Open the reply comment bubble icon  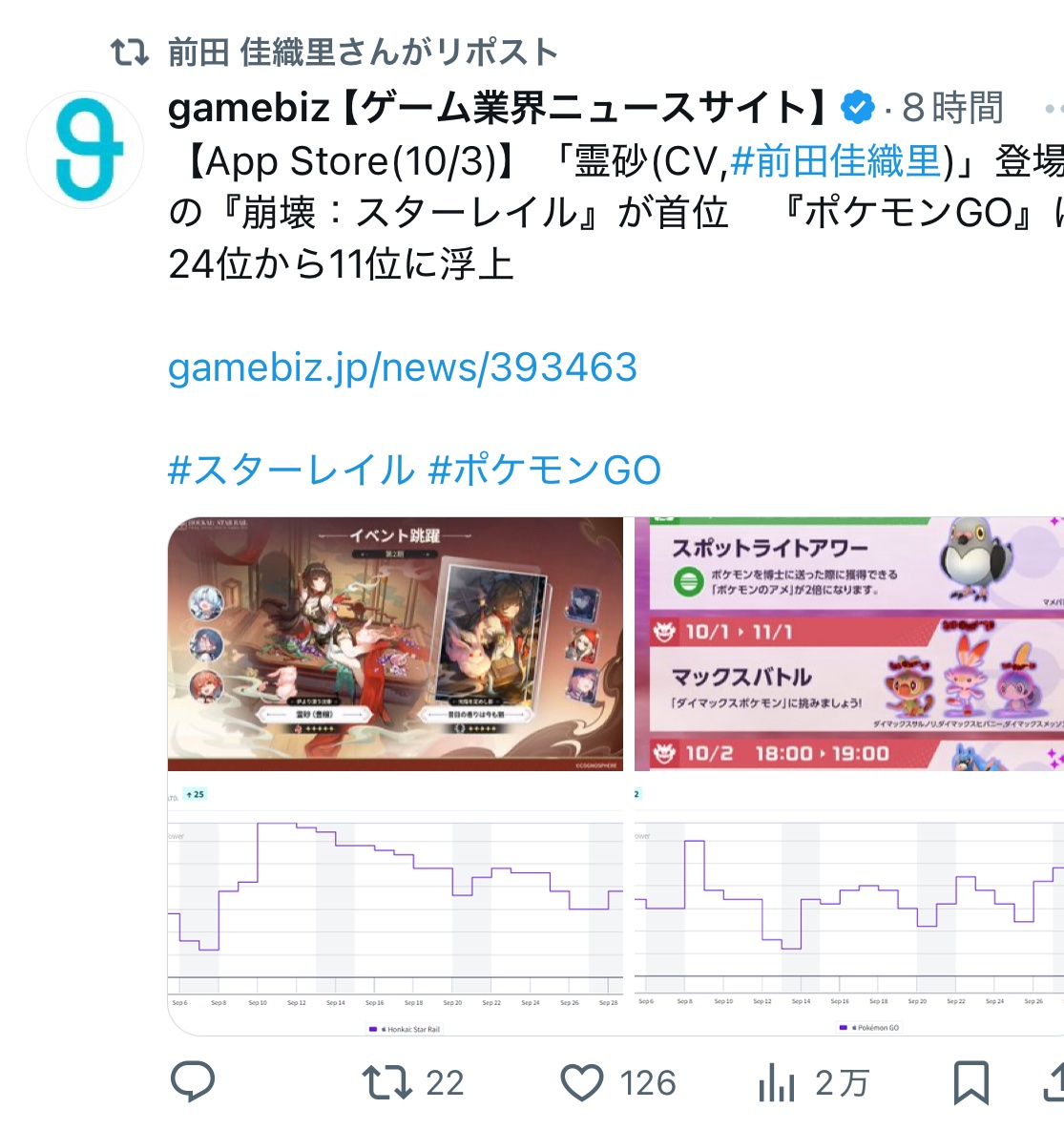[x=193, y=1081]
